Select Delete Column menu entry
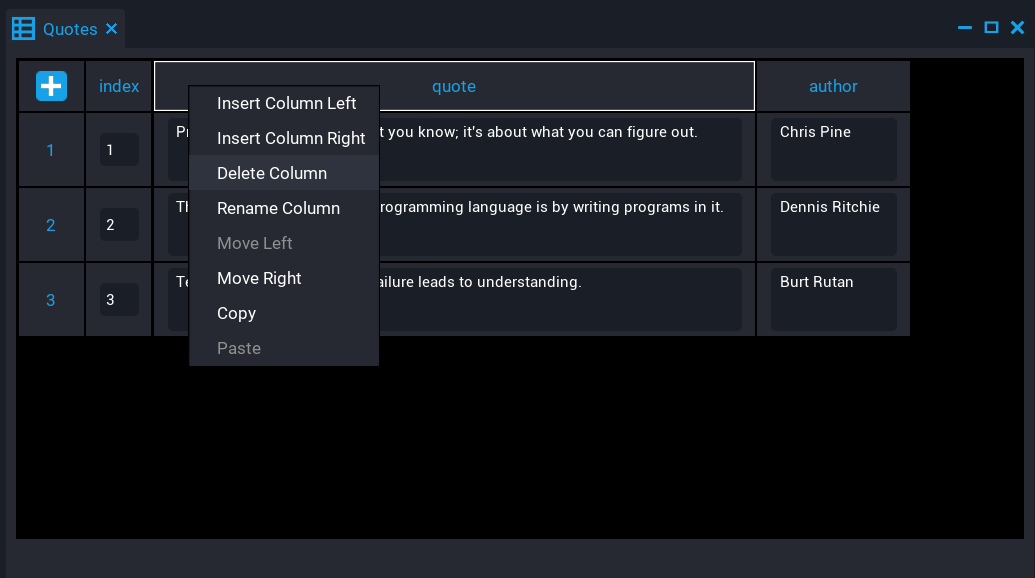 tap(272, 173)
